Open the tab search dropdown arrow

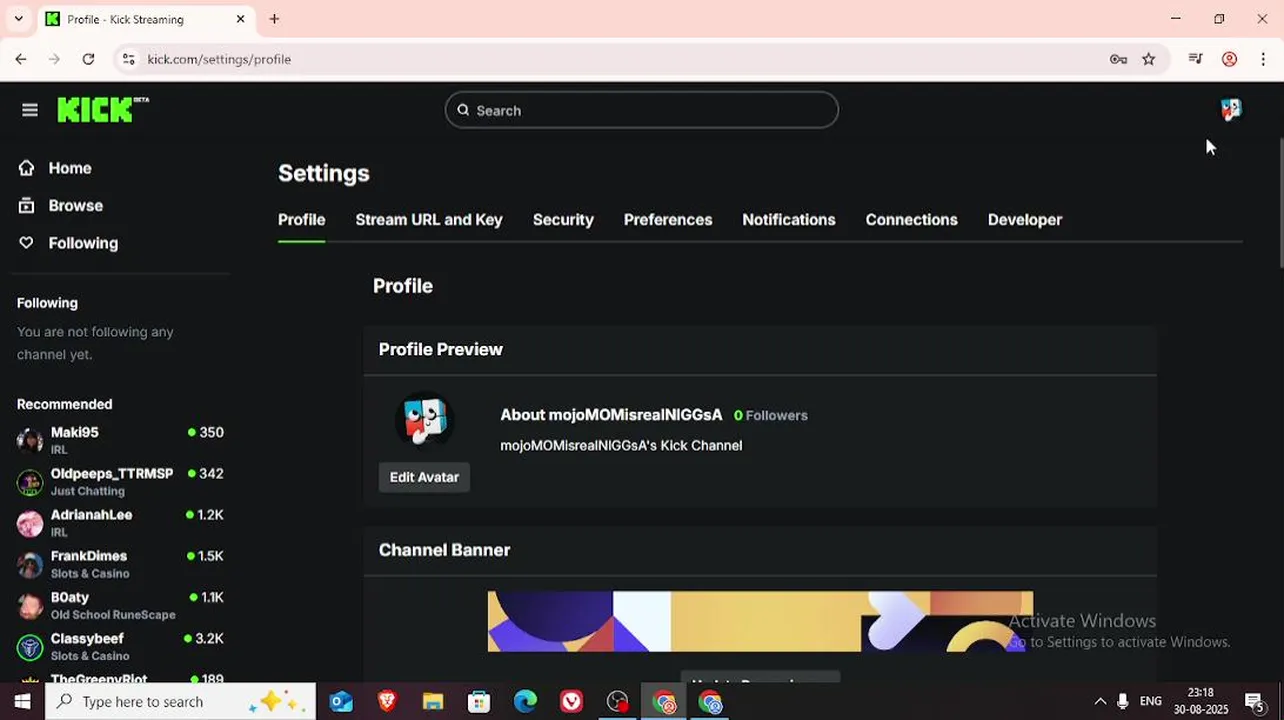18,19
